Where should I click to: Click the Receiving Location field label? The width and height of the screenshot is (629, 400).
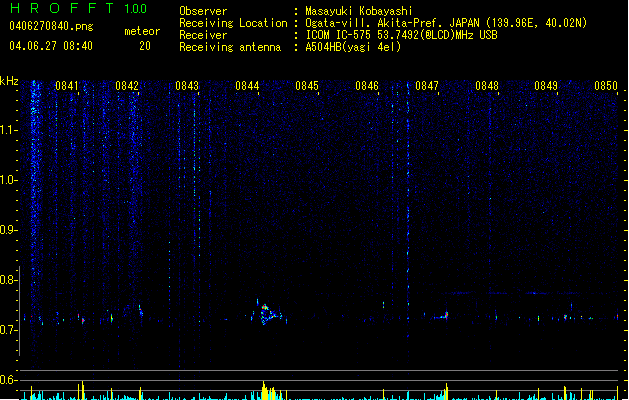(x=233, y=23)
